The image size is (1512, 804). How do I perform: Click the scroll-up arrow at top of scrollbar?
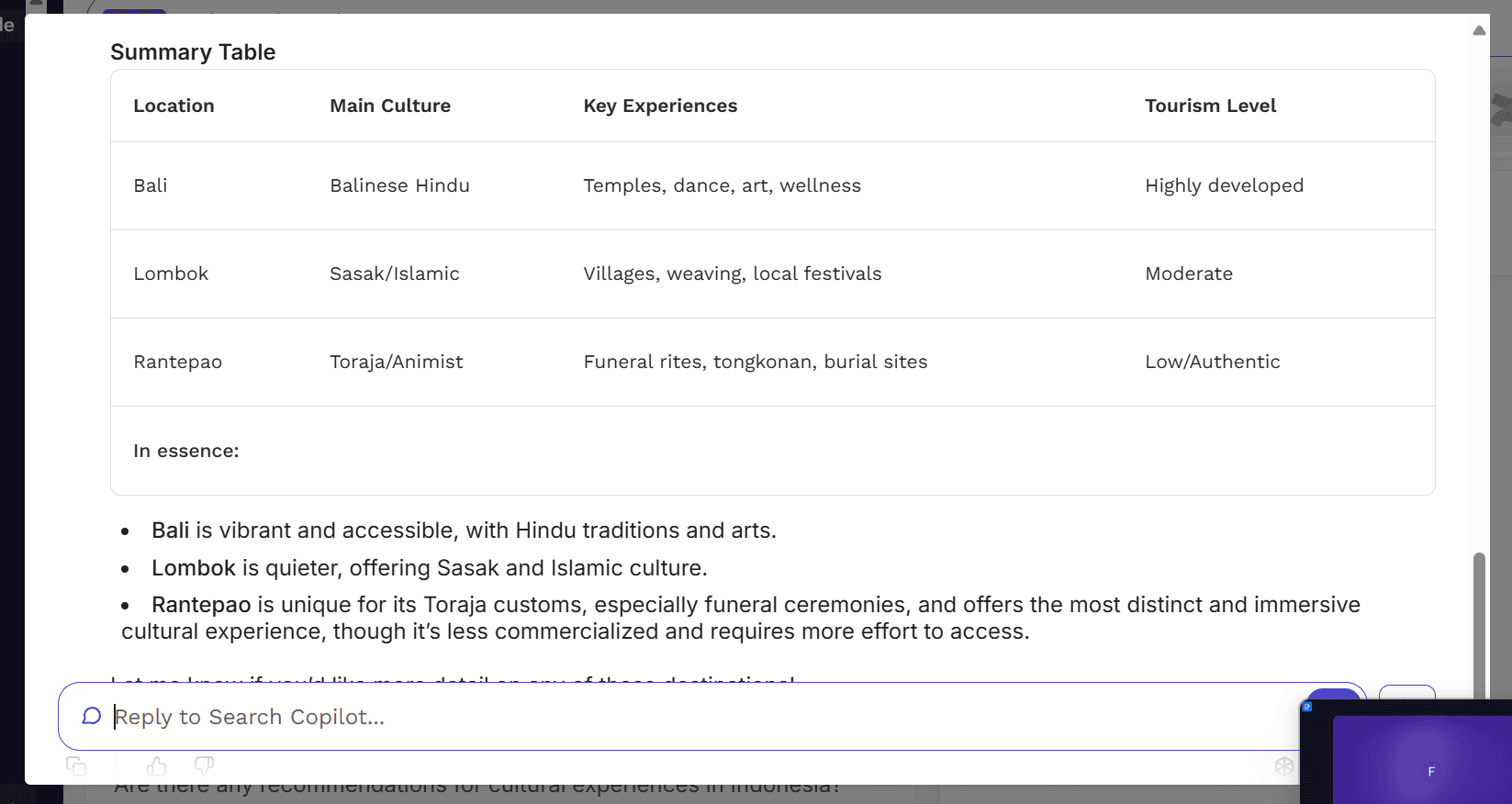click(x=1479, y=30)
